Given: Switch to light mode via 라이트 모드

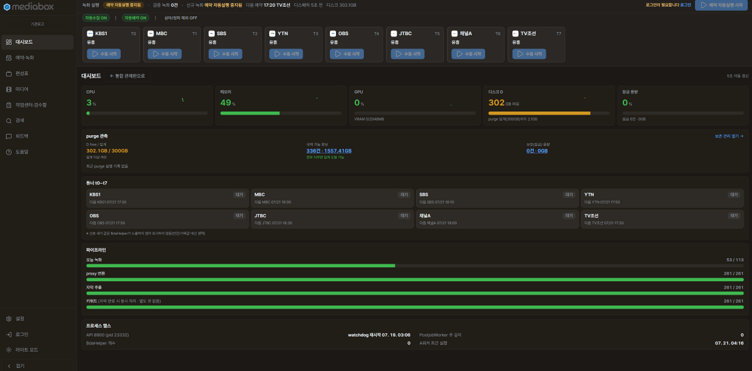Looking at the screenshot, I should click(x=37, y=350).
